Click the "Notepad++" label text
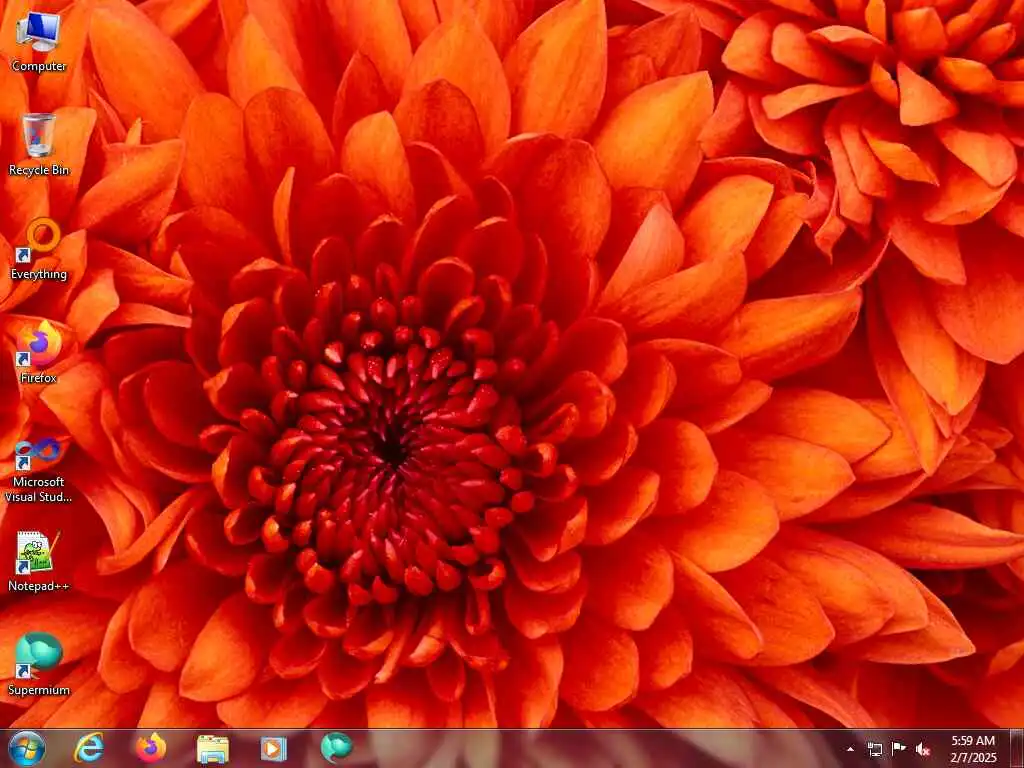The height and width of the screenshot is (768, 1024). pyautogui.click(x=39, y=586)
